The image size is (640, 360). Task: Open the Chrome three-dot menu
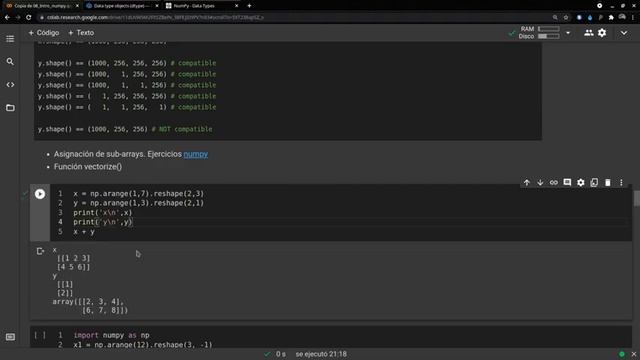point(633,18)
